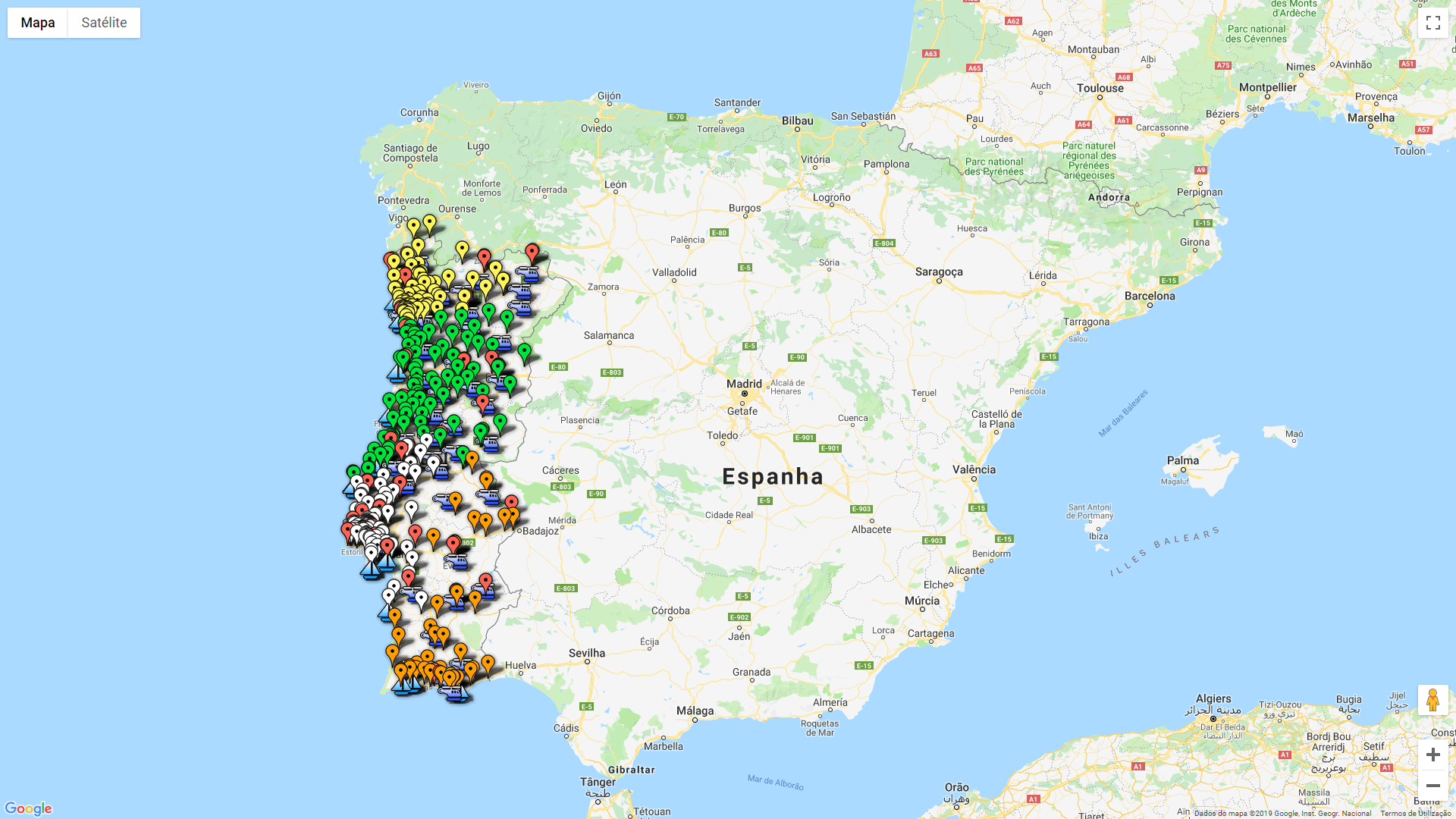Switch to the Satélite map view
Viewport: 1456px width, 819px height.
pos(104,23)
